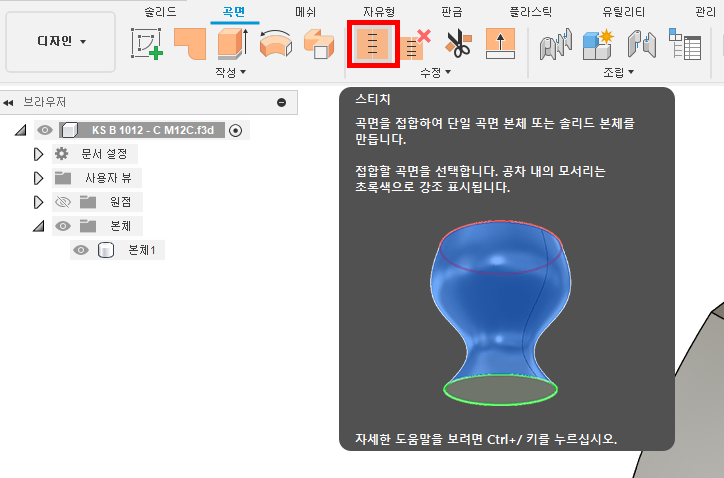Expand the 원점 folder
This screenshot has width=724, height=478.
point(38,202)
